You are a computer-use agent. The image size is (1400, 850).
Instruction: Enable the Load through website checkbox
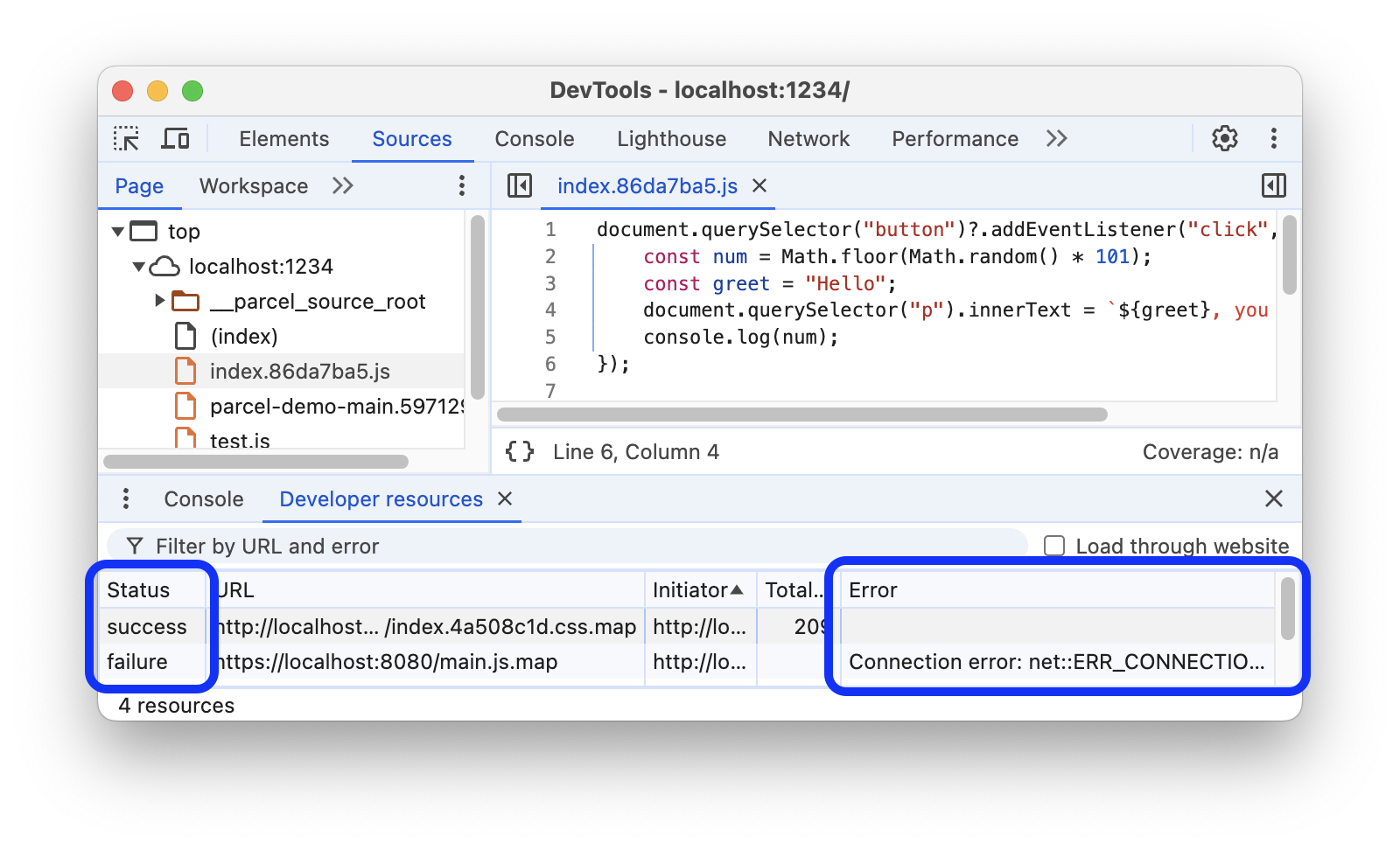coord(1053,545)
